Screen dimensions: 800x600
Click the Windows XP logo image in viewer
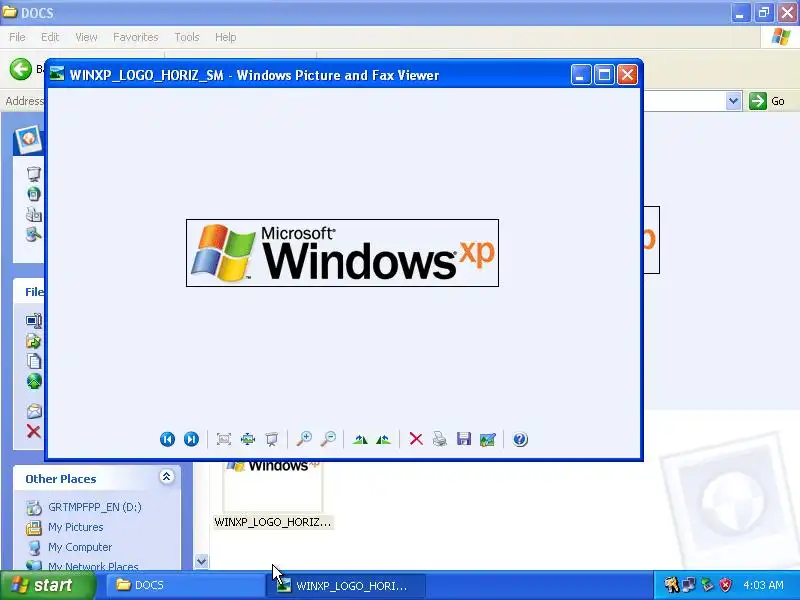(x=342, y=253)
